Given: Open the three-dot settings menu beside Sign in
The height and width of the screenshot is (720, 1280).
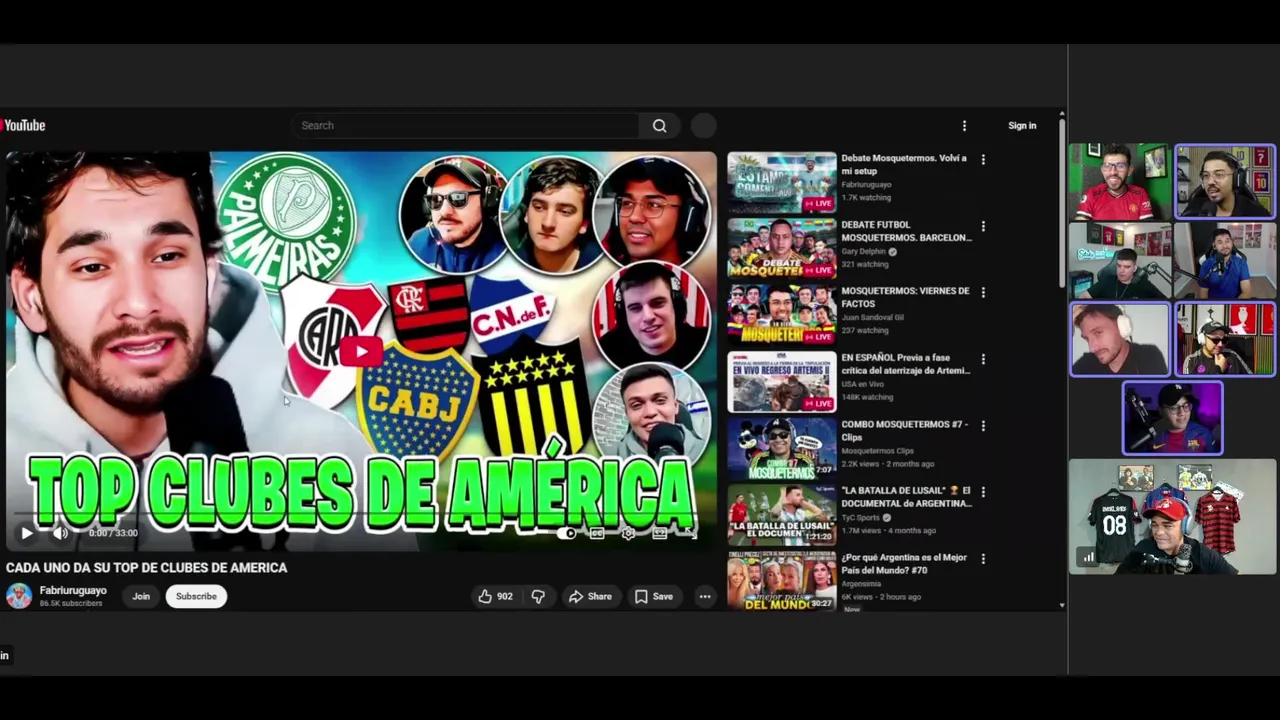Looking at the screenshot, I should [964, 125].
